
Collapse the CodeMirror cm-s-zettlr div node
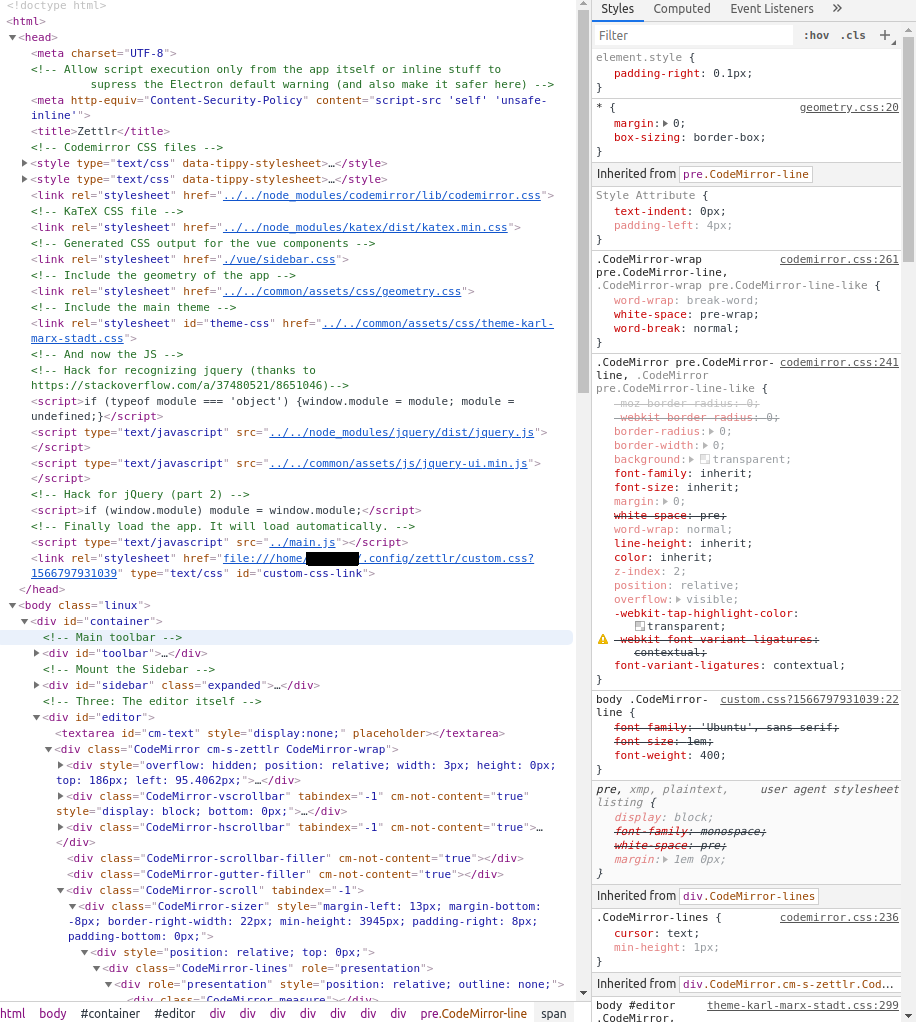point(48,750)
